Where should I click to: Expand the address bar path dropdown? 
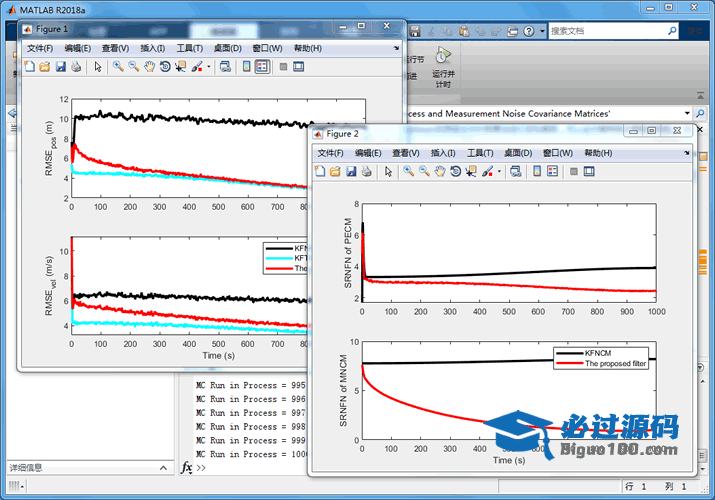pos(688,114)
